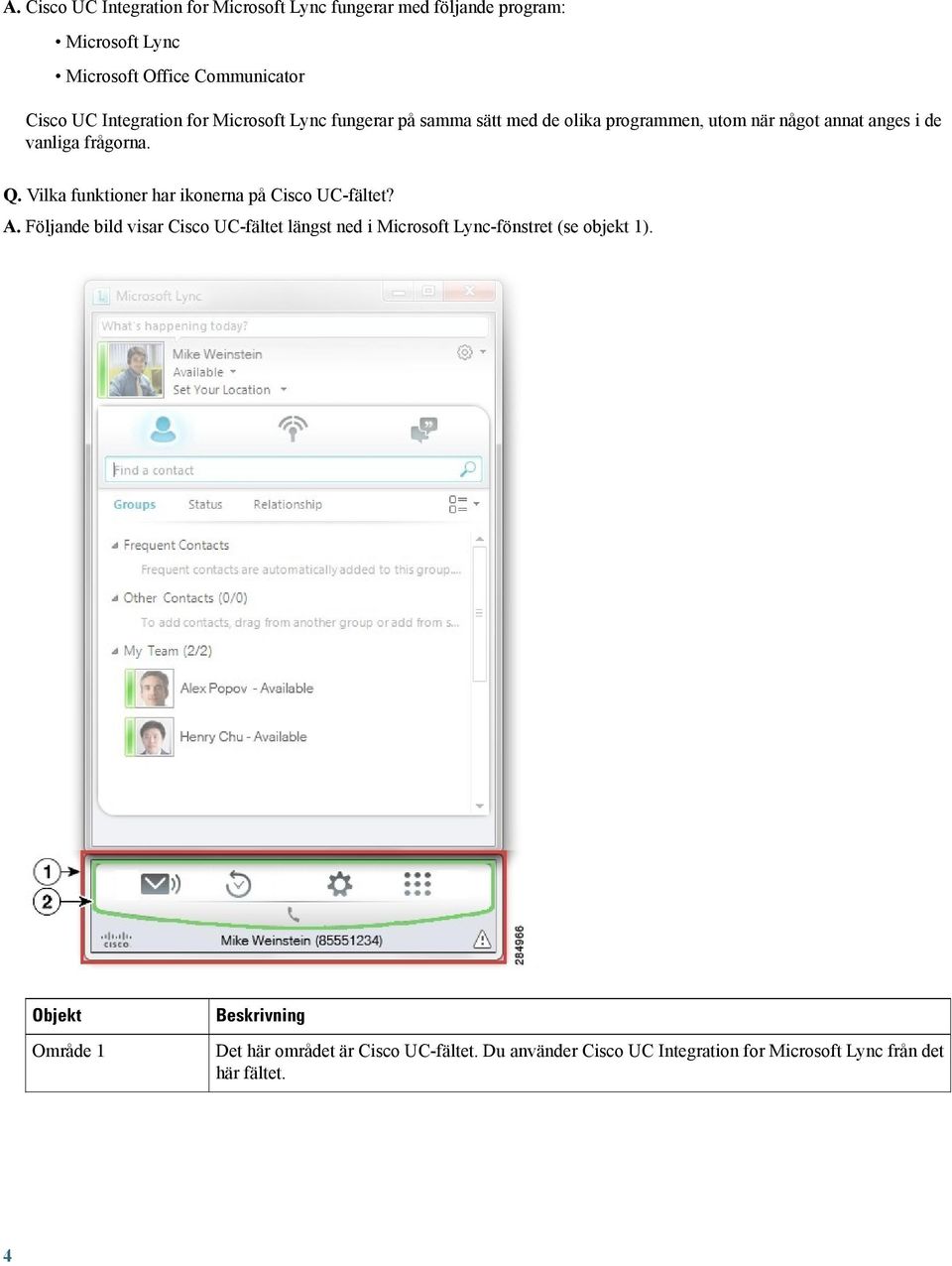The width and height of the screenshot is (952, 1266).
Task: Open the arrow menu beside the Options gear
Action: click(483, 352)
